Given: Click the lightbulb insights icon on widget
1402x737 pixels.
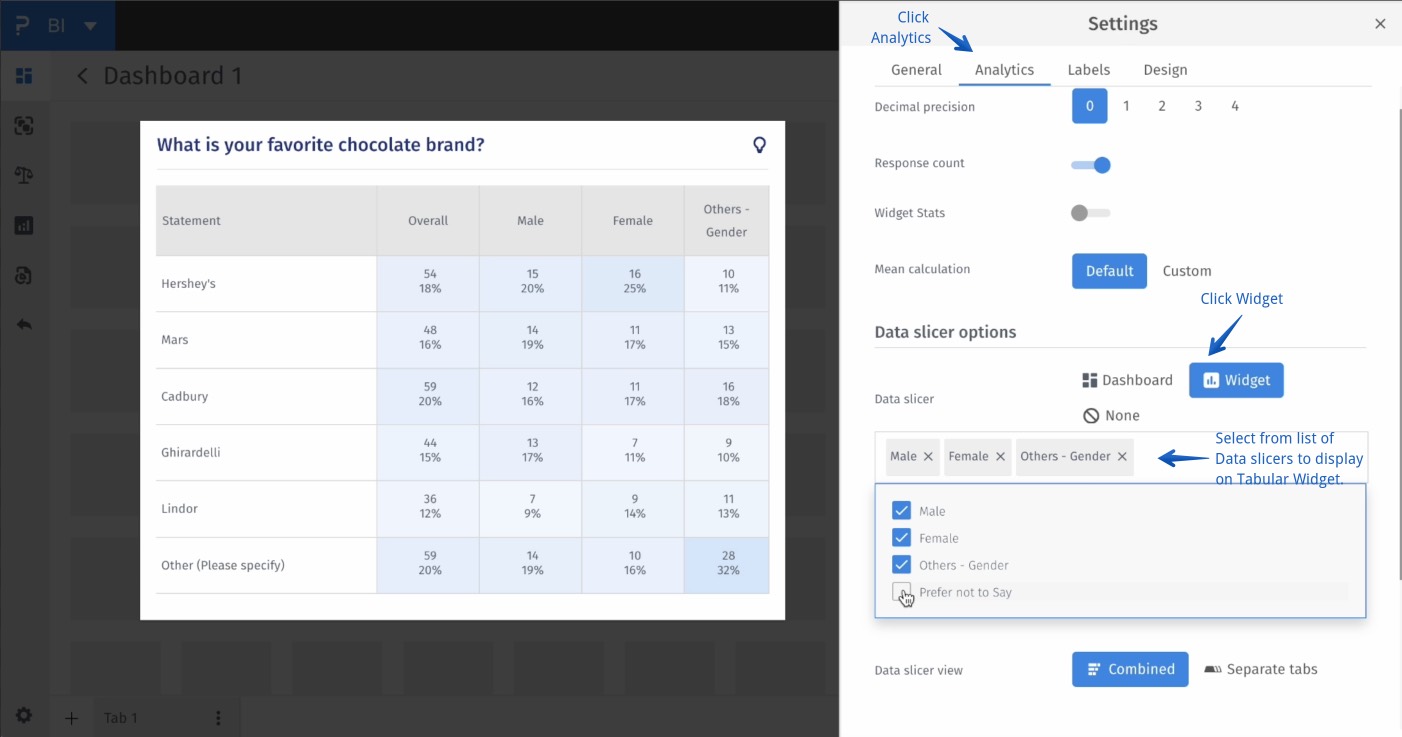Looking at the screenshot, I should [x=759, y=145].
